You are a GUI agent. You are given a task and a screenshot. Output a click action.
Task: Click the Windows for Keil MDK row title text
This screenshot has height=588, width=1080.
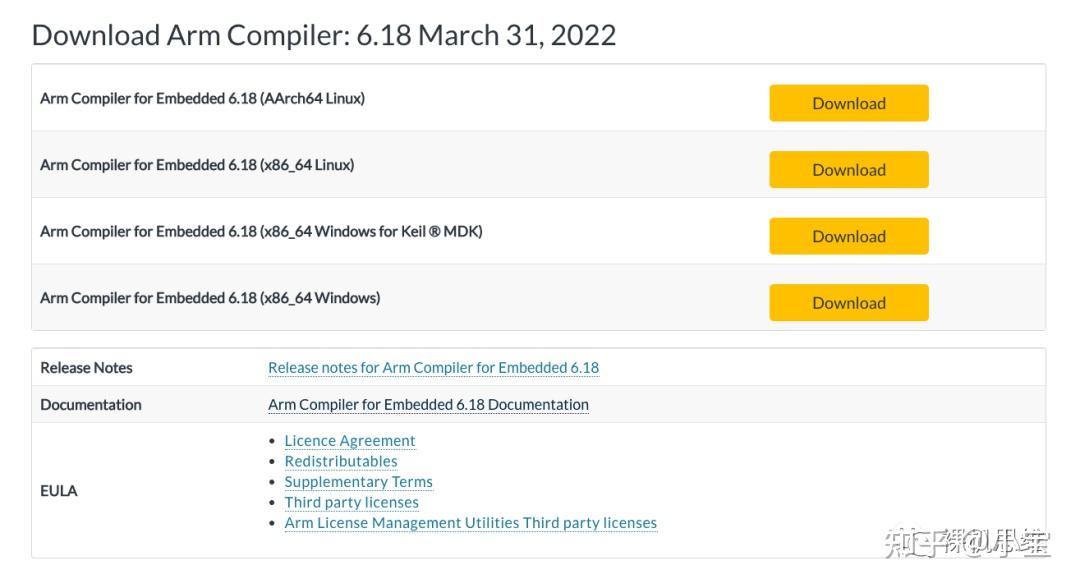click(x=261, y=232)
